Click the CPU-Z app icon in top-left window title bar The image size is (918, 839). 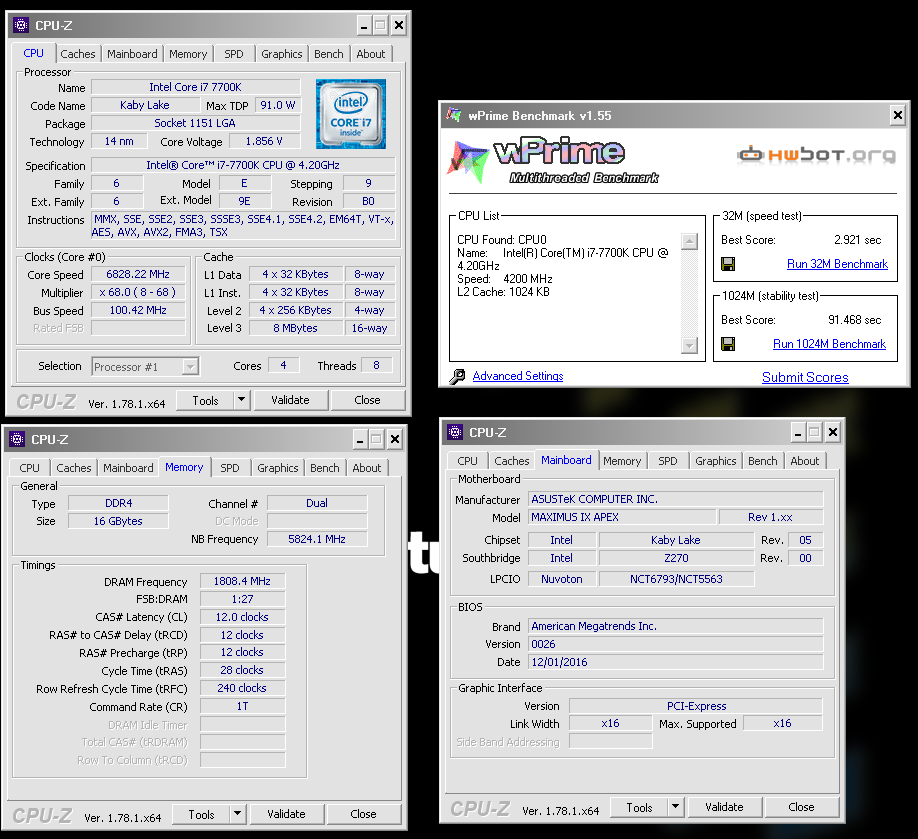pyautogui.click(x=21, y=25)
